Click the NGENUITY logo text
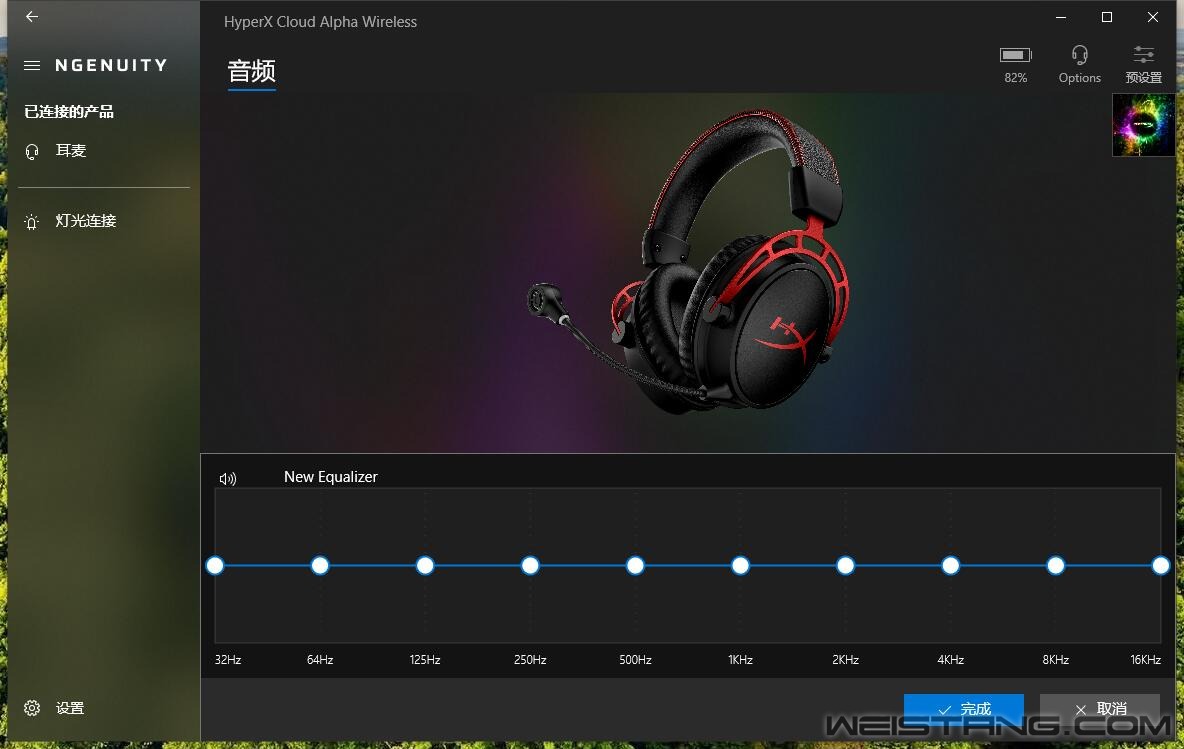 (x=111, y=66)
